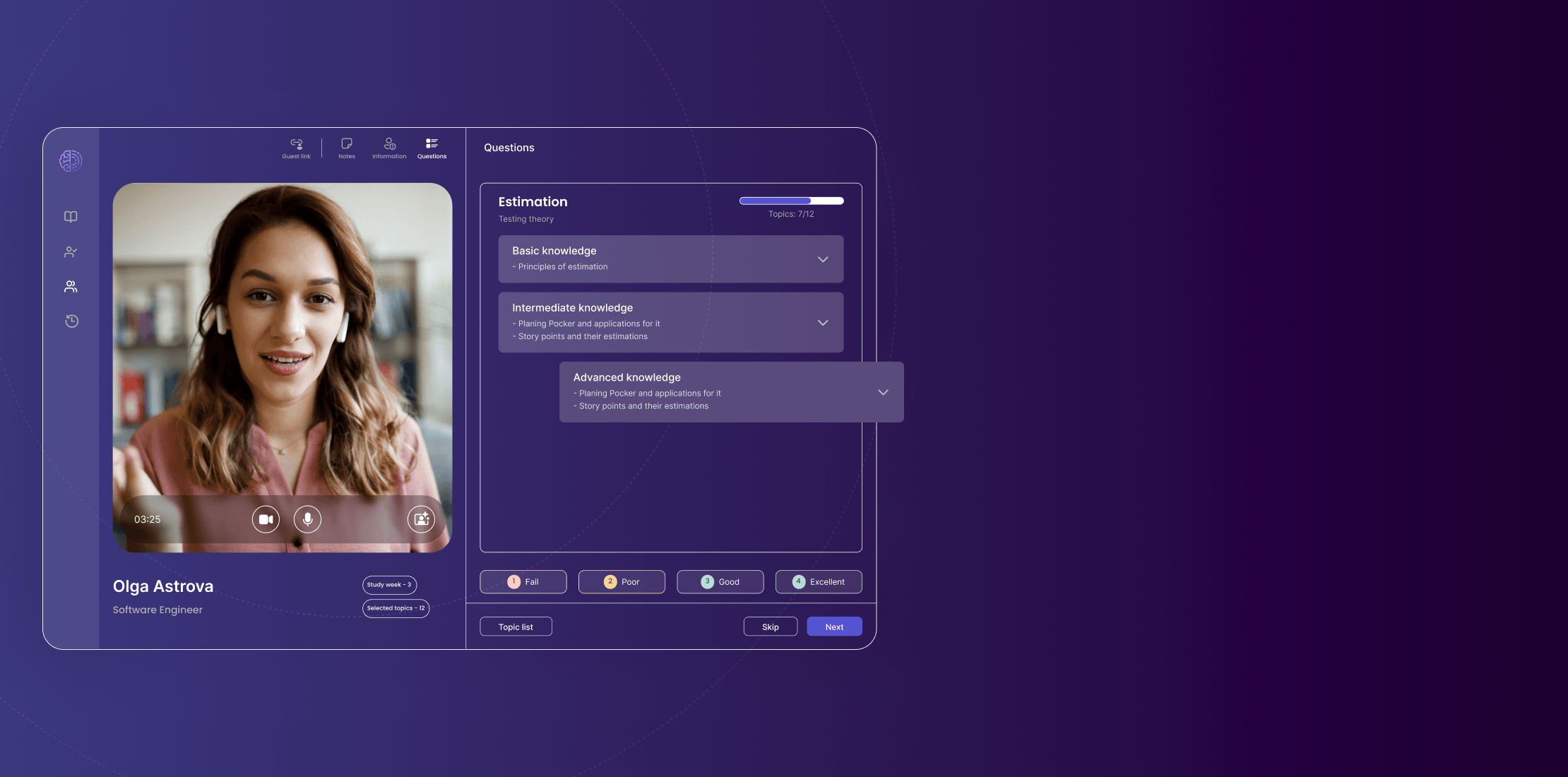The image size is (1568, 777).
Task: Toggle the camera off in video call
Action: pyautogui.click(x=265, y=519)
